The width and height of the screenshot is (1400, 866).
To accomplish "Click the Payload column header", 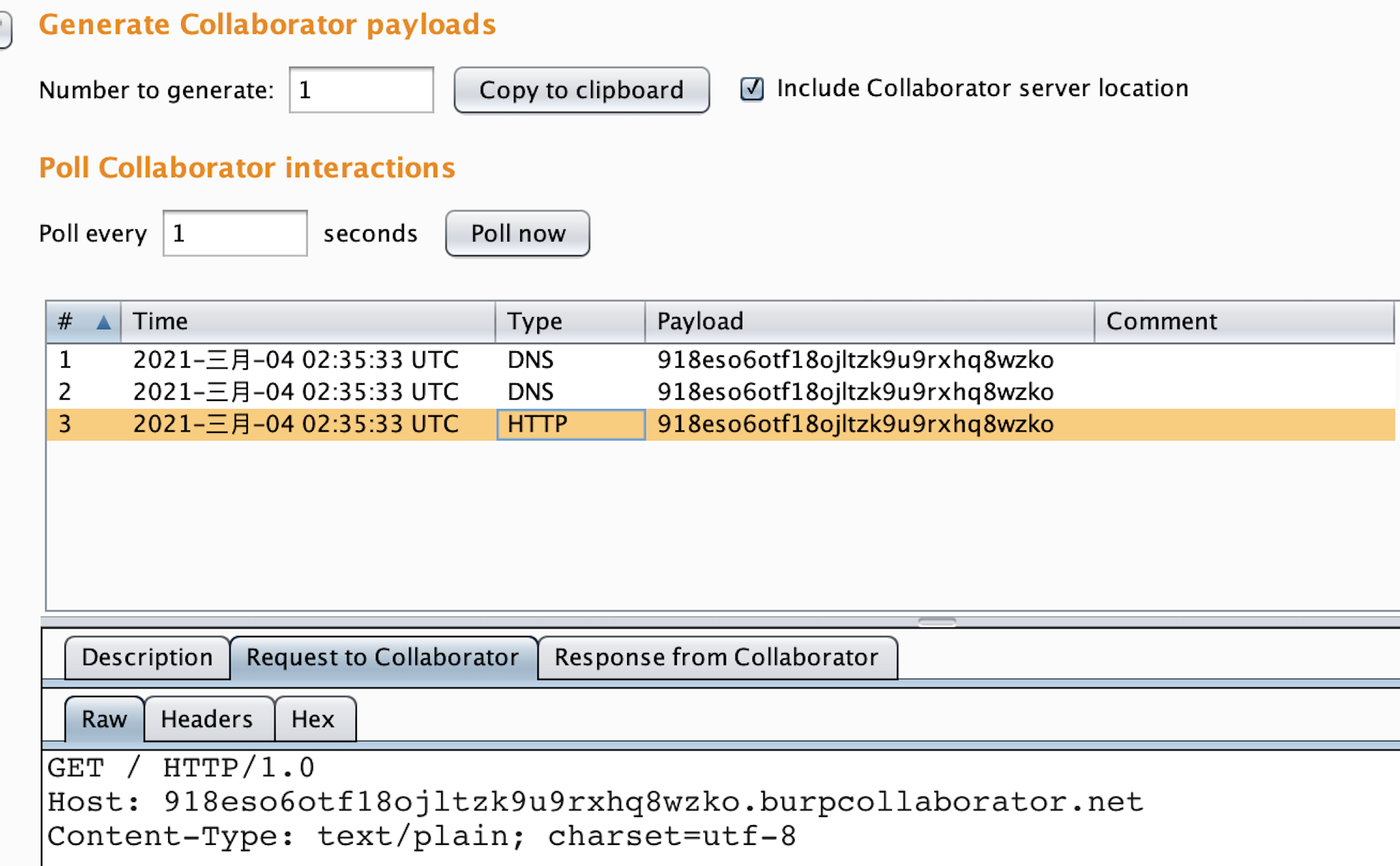I will 868,321.
